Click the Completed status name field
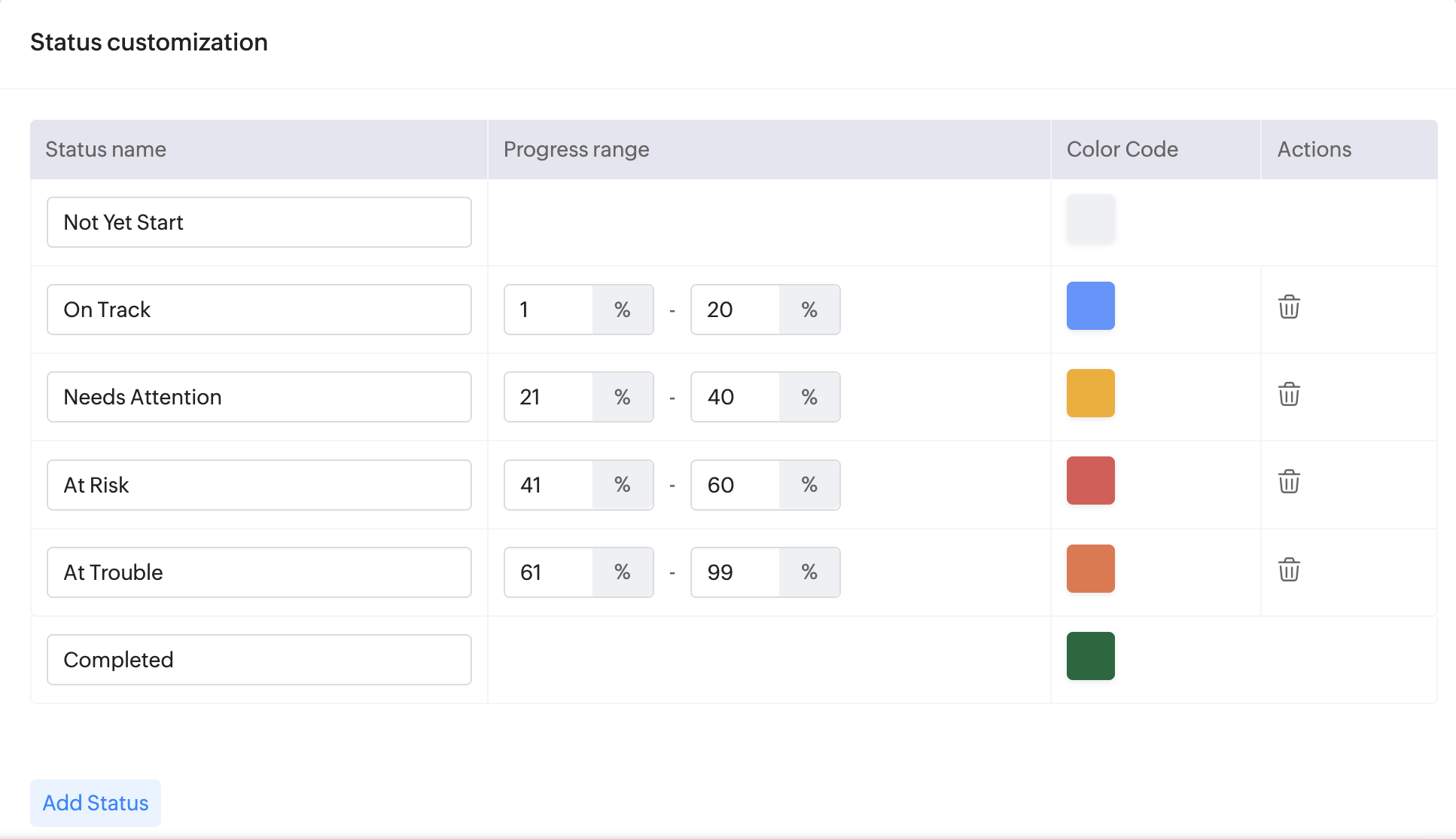 point(259,660)
